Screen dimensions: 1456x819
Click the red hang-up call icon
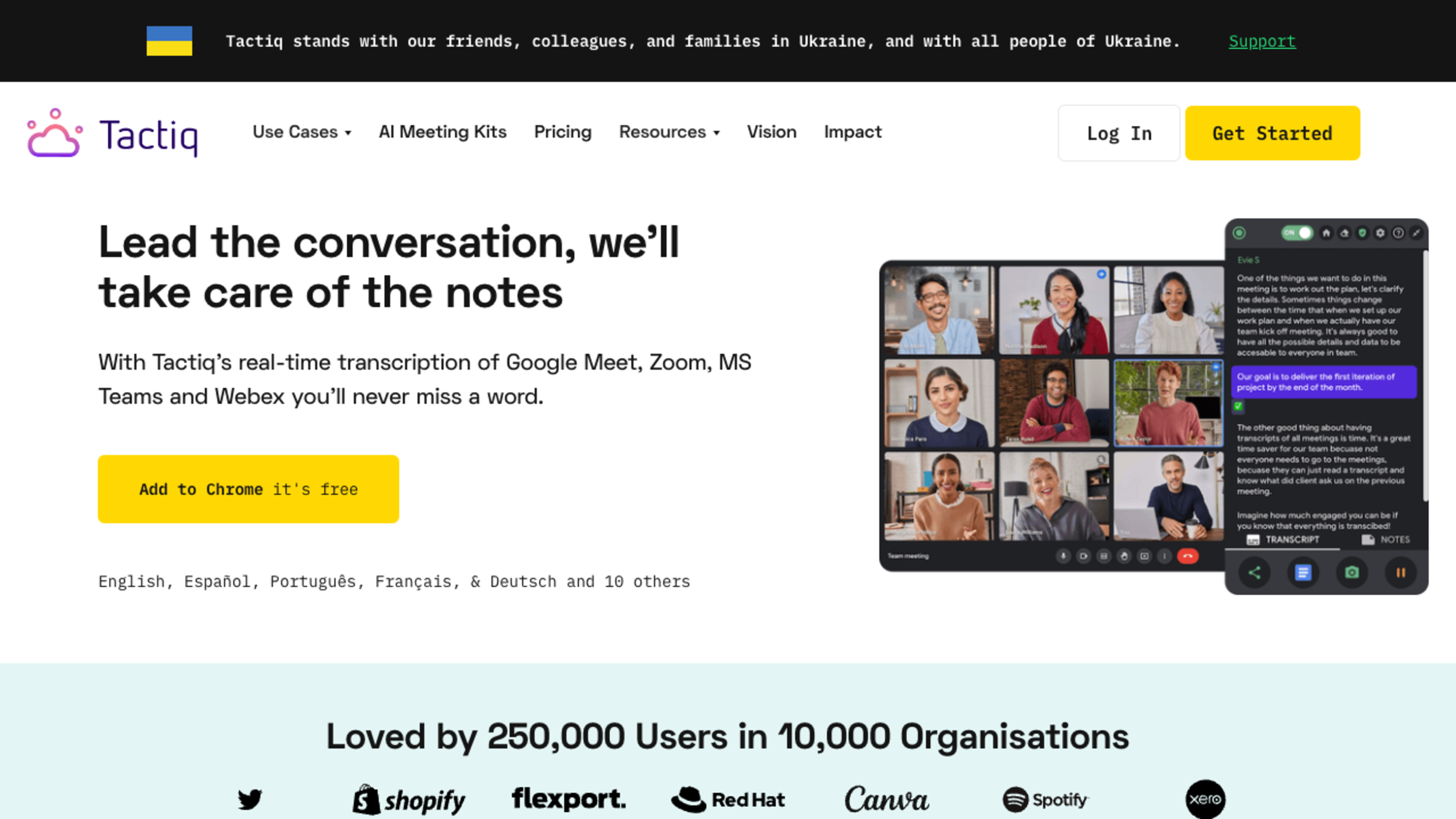click(x=1188, y=556)
